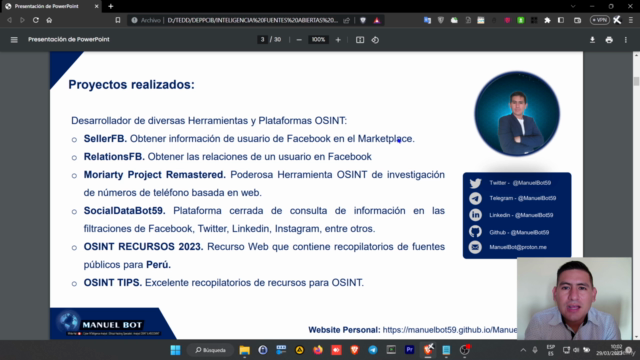The image size is (640, 360).
Task: Open Brave Rewards triangle icon
Action: tap(377, 20)
